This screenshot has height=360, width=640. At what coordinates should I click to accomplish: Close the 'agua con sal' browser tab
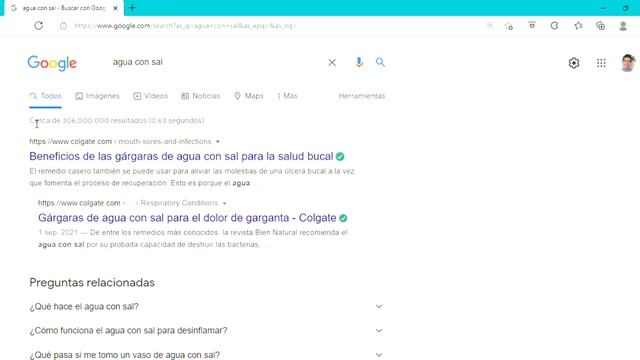115,8
